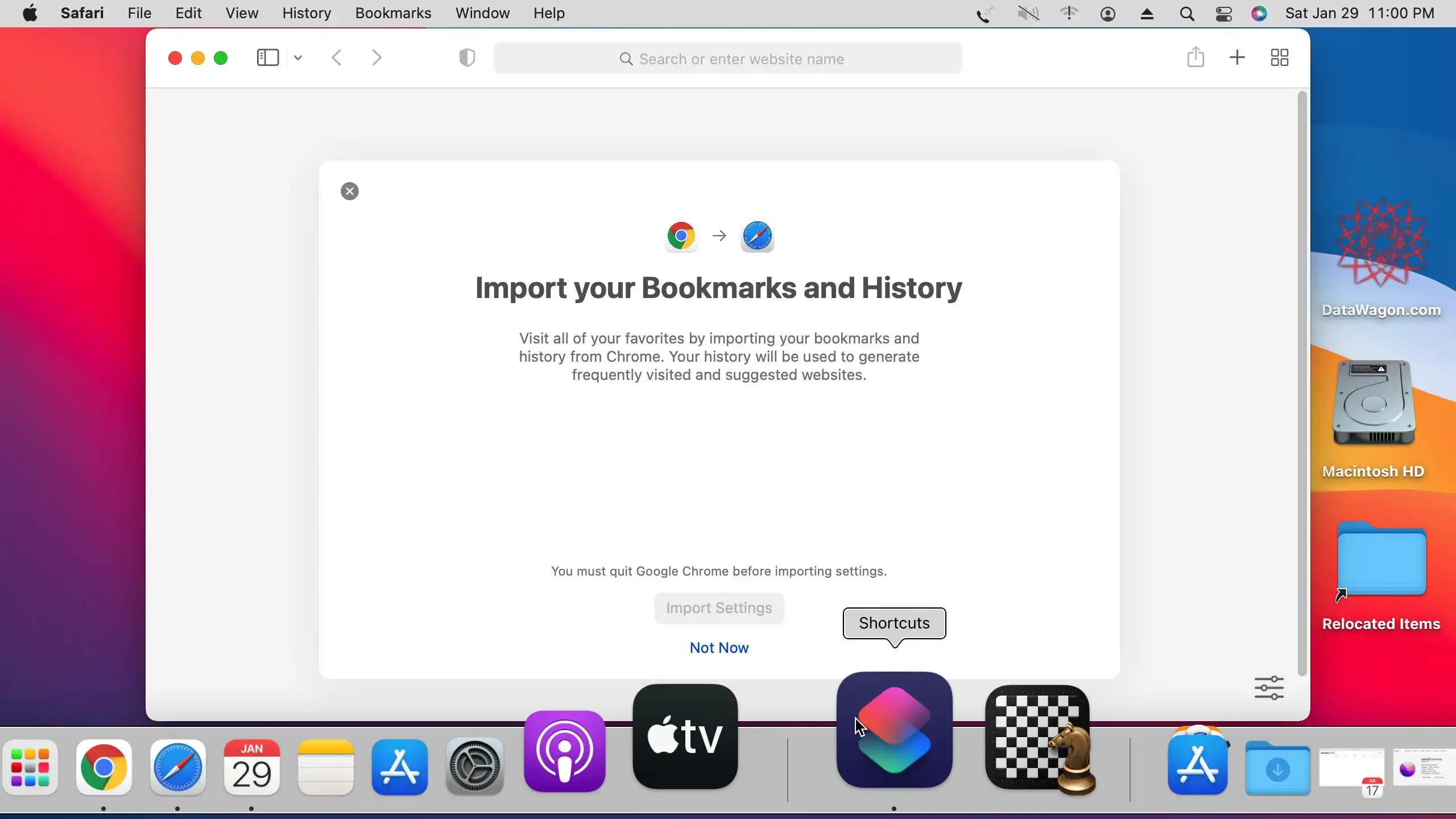Open the Bookmarks menu
The image size is (1456, 819).
pos(393,13)
